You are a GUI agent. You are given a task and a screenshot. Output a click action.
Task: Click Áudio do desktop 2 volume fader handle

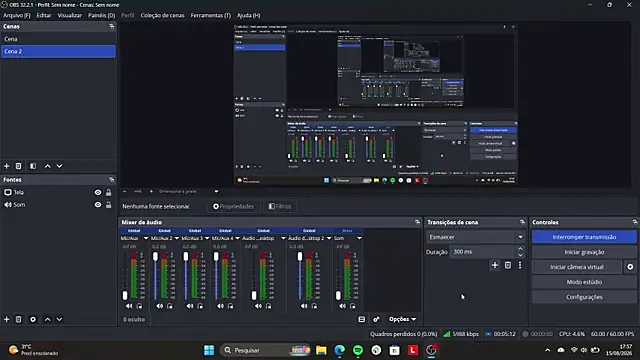pos(300,256)
